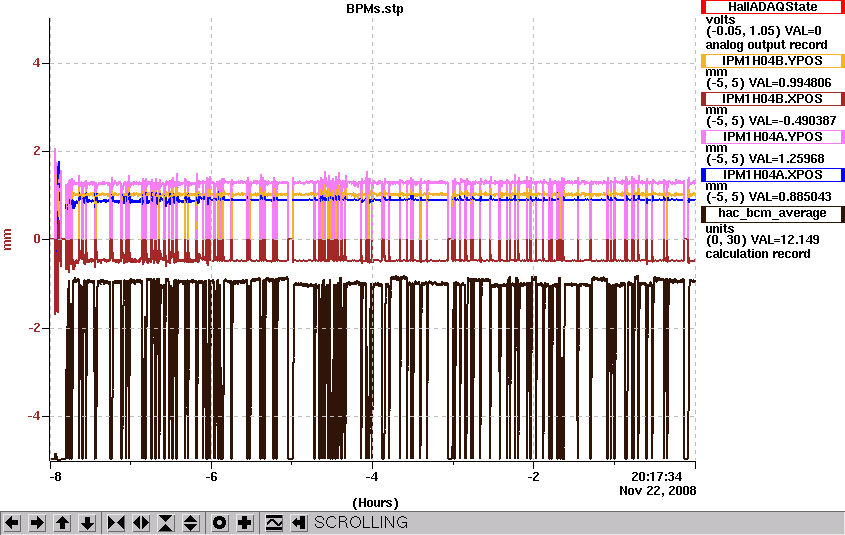Pan the plot up with the up-arrow icon
This screenshot has height=535, width=845.
pos(63,523)
